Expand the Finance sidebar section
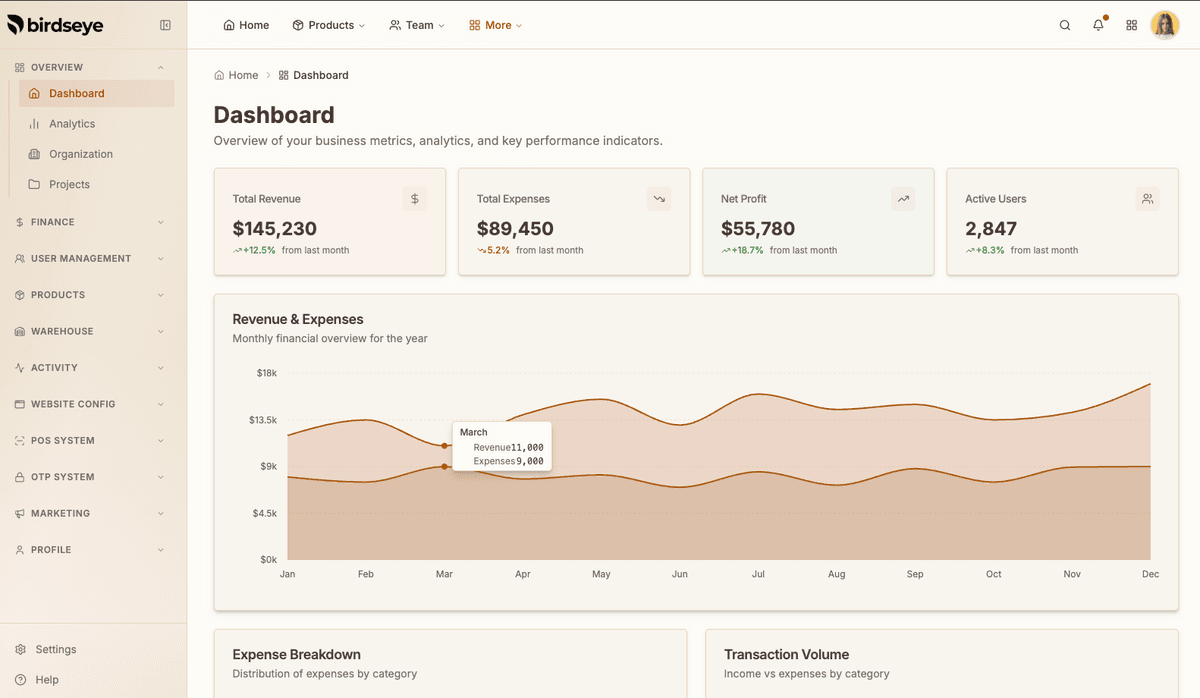 point(90,222)
